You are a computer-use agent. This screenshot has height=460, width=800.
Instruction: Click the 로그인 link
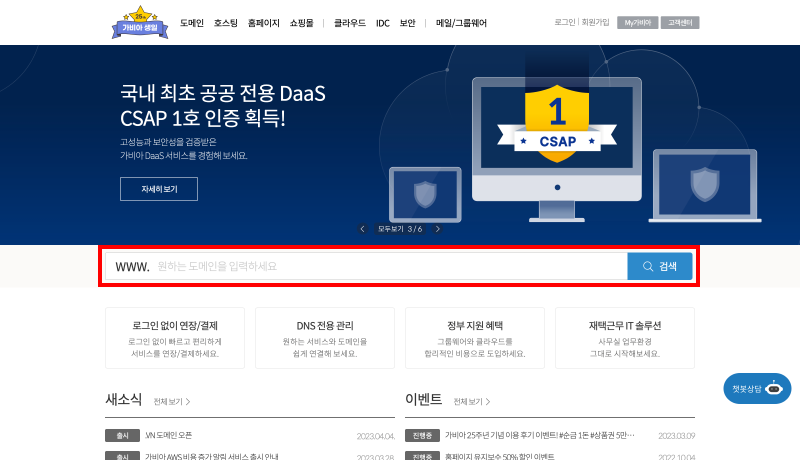pos(565,22)
